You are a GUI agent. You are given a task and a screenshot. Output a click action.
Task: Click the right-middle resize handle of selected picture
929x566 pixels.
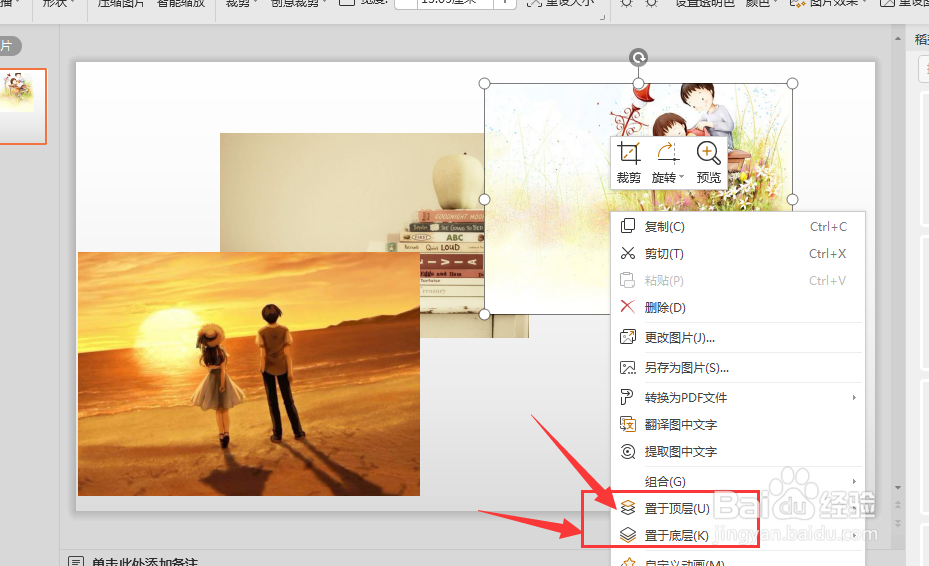click(x=792, y=199)
